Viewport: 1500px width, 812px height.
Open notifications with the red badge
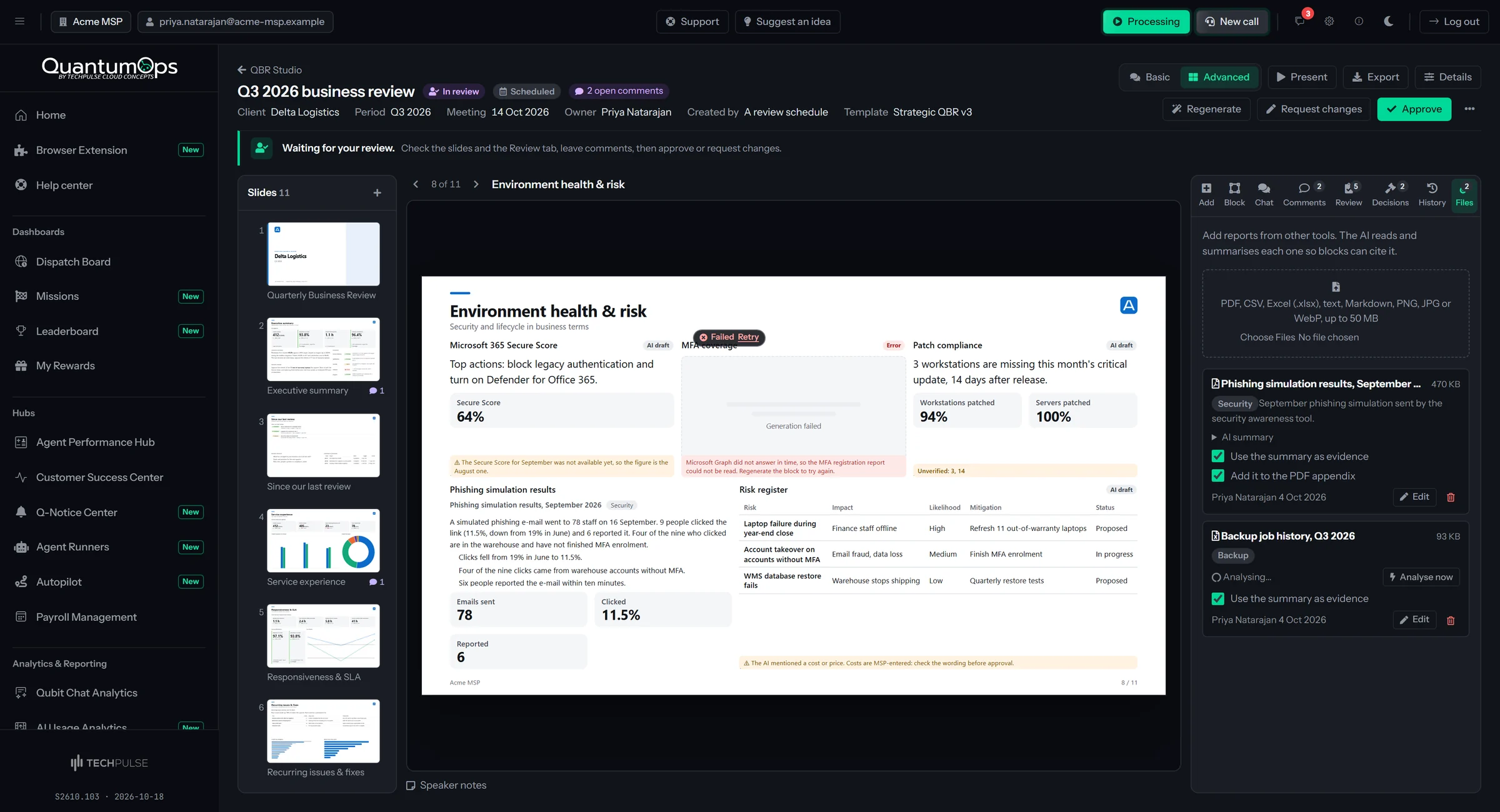[x=1300, y=21]
